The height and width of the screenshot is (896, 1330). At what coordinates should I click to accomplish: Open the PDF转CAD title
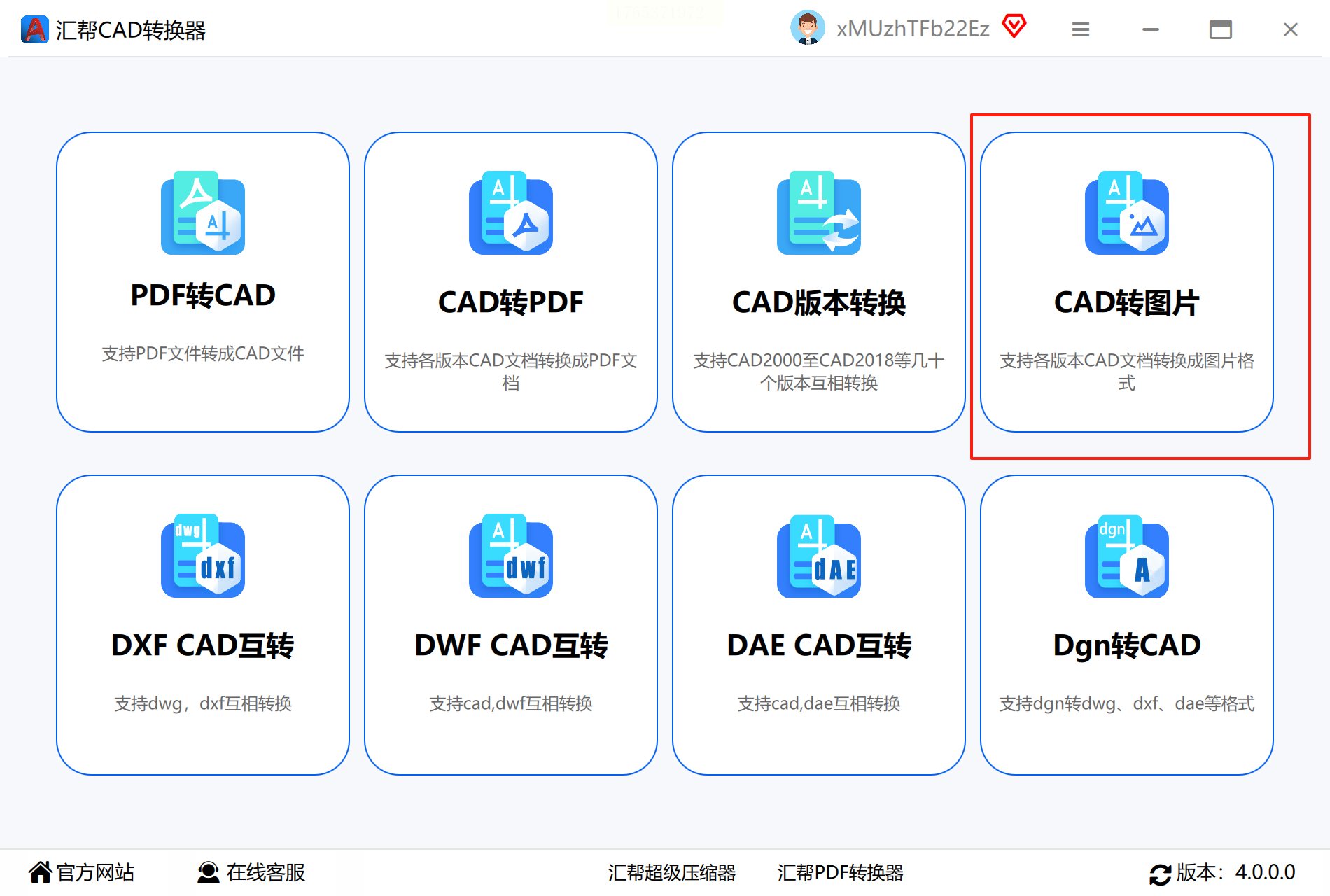point(203,295)
